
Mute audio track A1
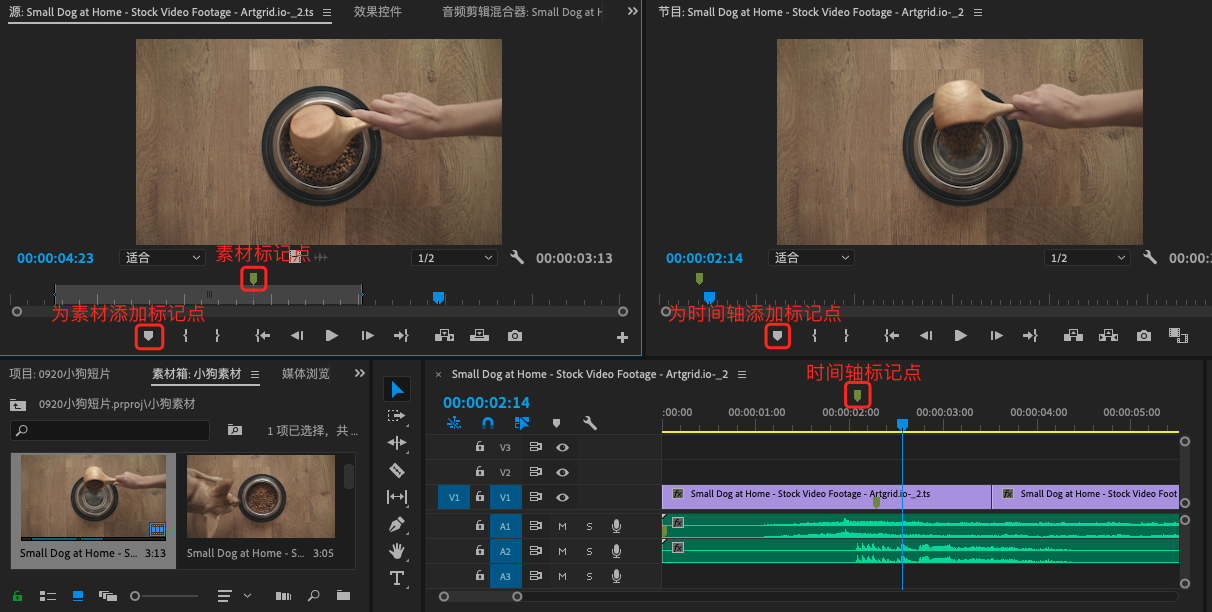click(x=562, y=525)
